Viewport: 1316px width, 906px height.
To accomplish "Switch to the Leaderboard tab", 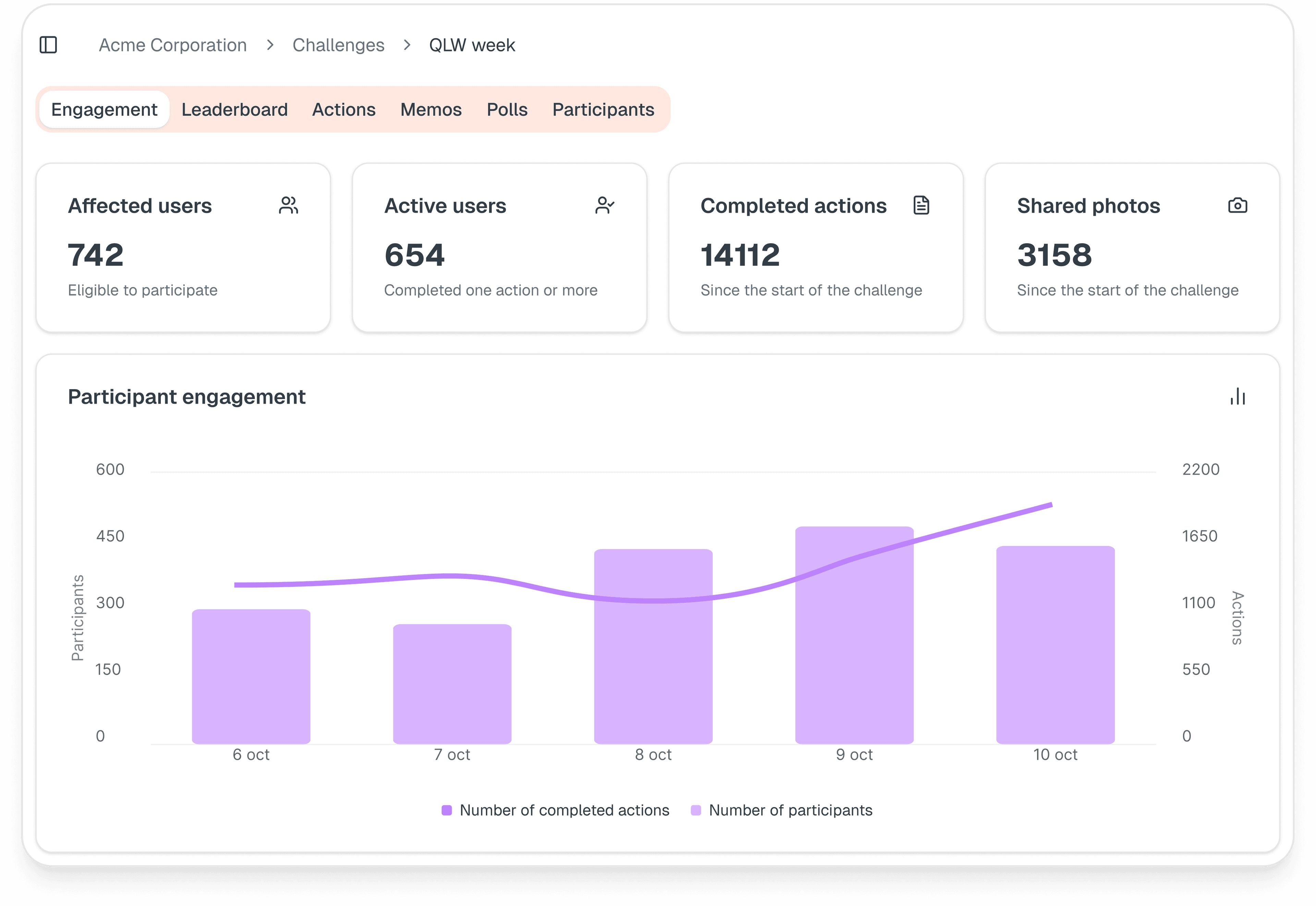I will (234, 109).
